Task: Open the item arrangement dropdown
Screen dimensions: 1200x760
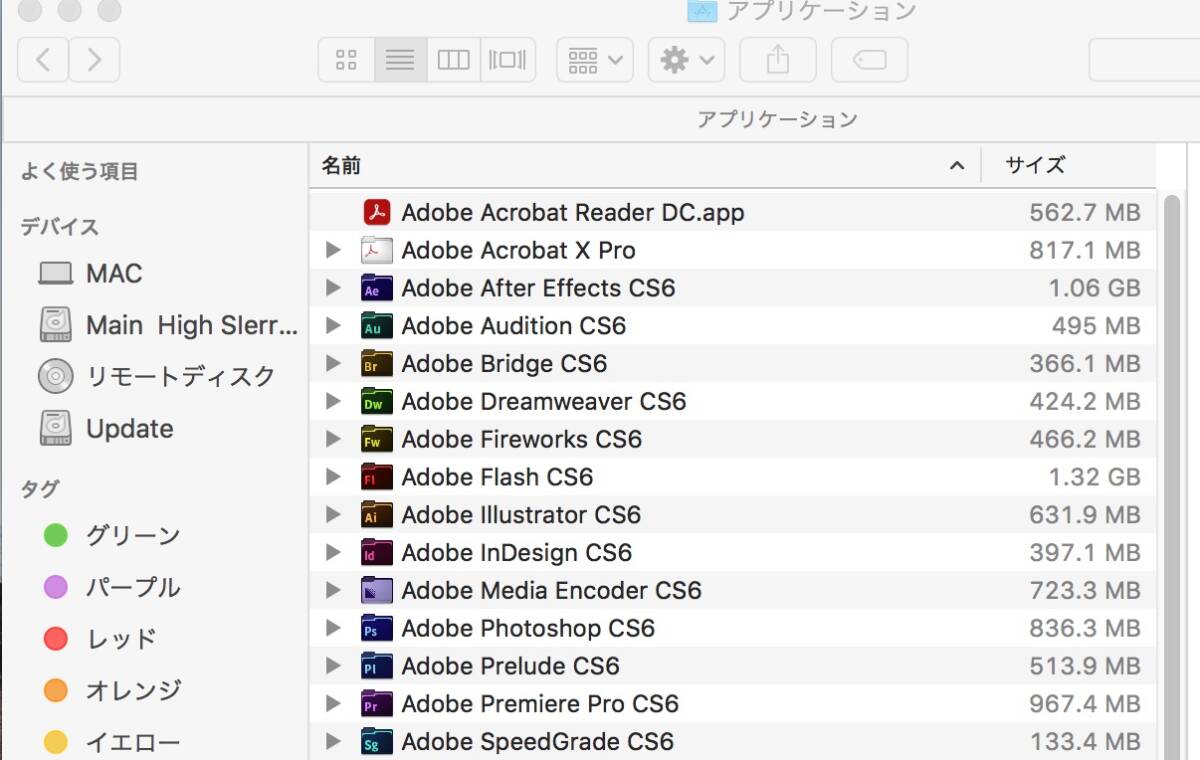Action: (594, 60)
